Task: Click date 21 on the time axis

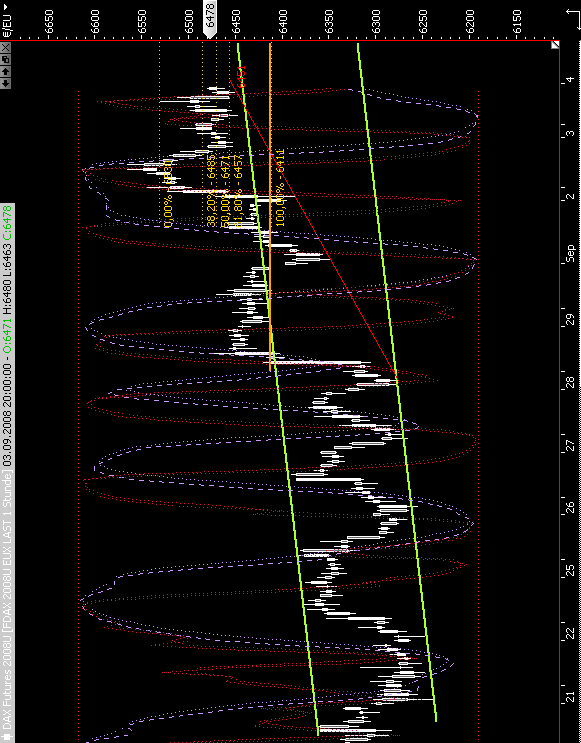Action: [x=570, y=697]
